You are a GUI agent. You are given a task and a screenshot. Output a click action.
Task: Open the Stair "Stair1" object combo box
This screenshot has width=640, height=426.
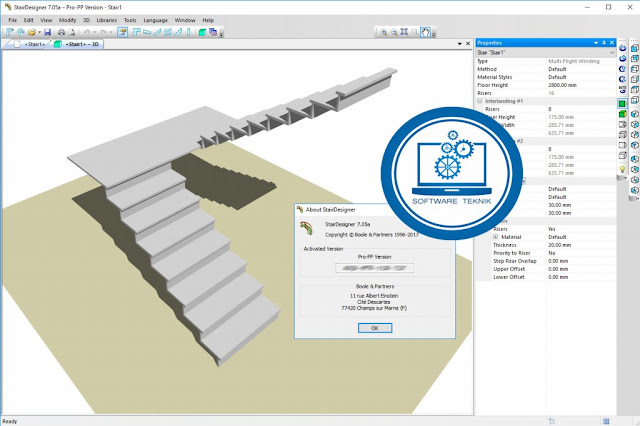pyautogui.click(x=546, y=53)
